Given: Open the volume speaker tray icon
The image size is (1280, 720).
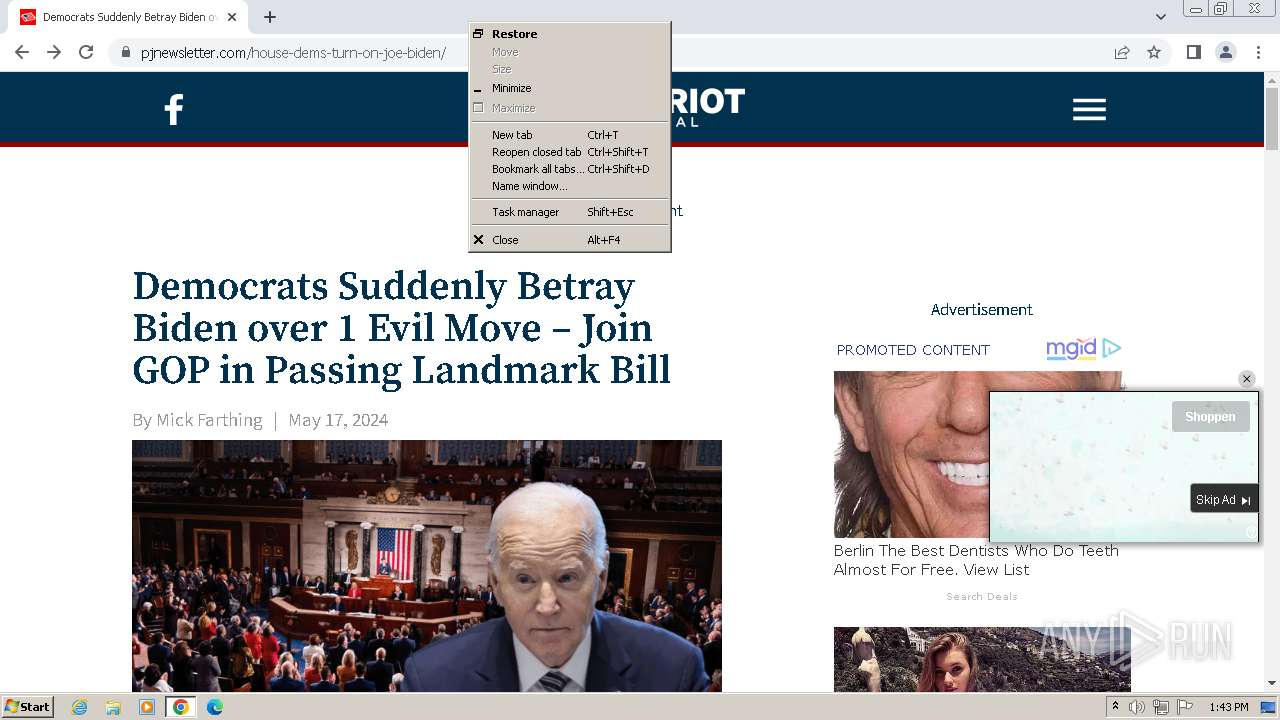Looking at the screenshot, I should tap(1137, 707).
